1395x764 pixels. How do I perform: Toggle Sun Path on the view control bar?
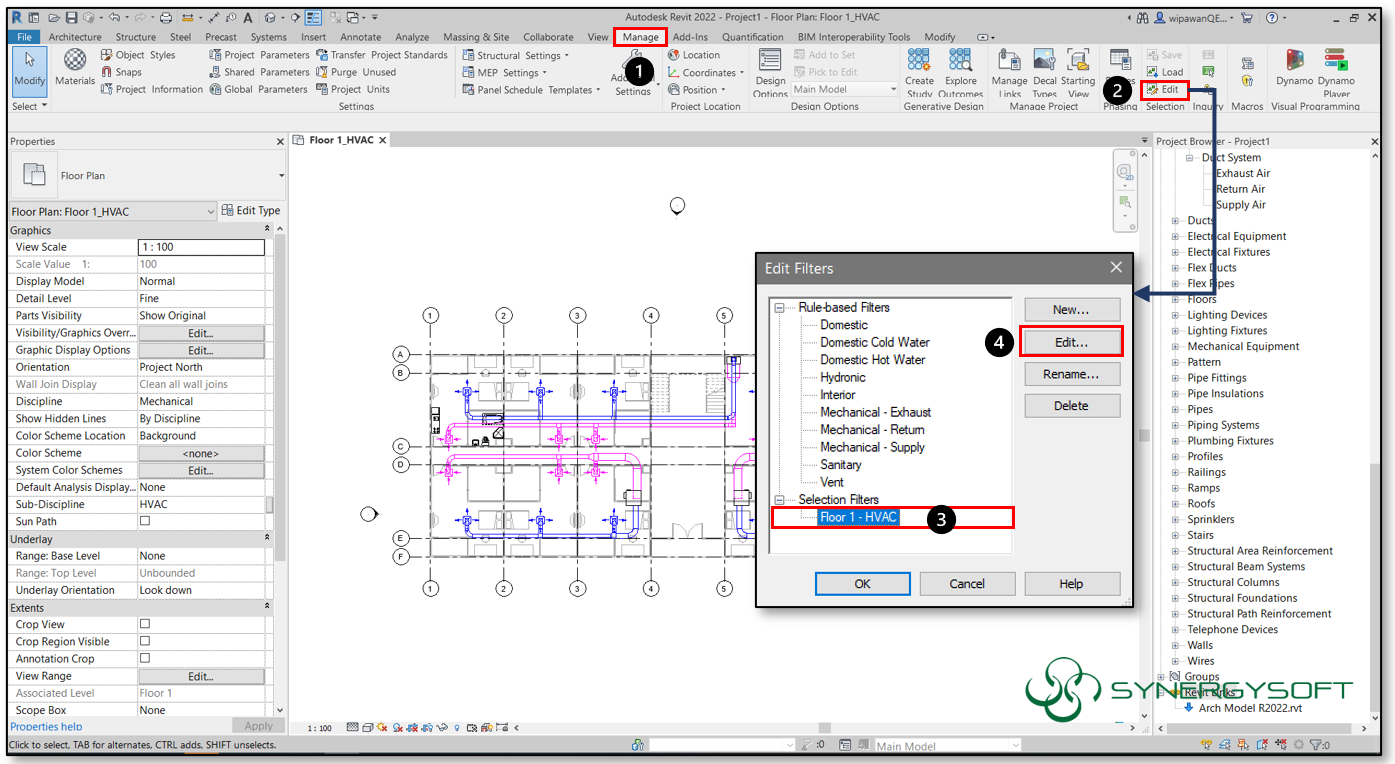(x=382, y=727)
